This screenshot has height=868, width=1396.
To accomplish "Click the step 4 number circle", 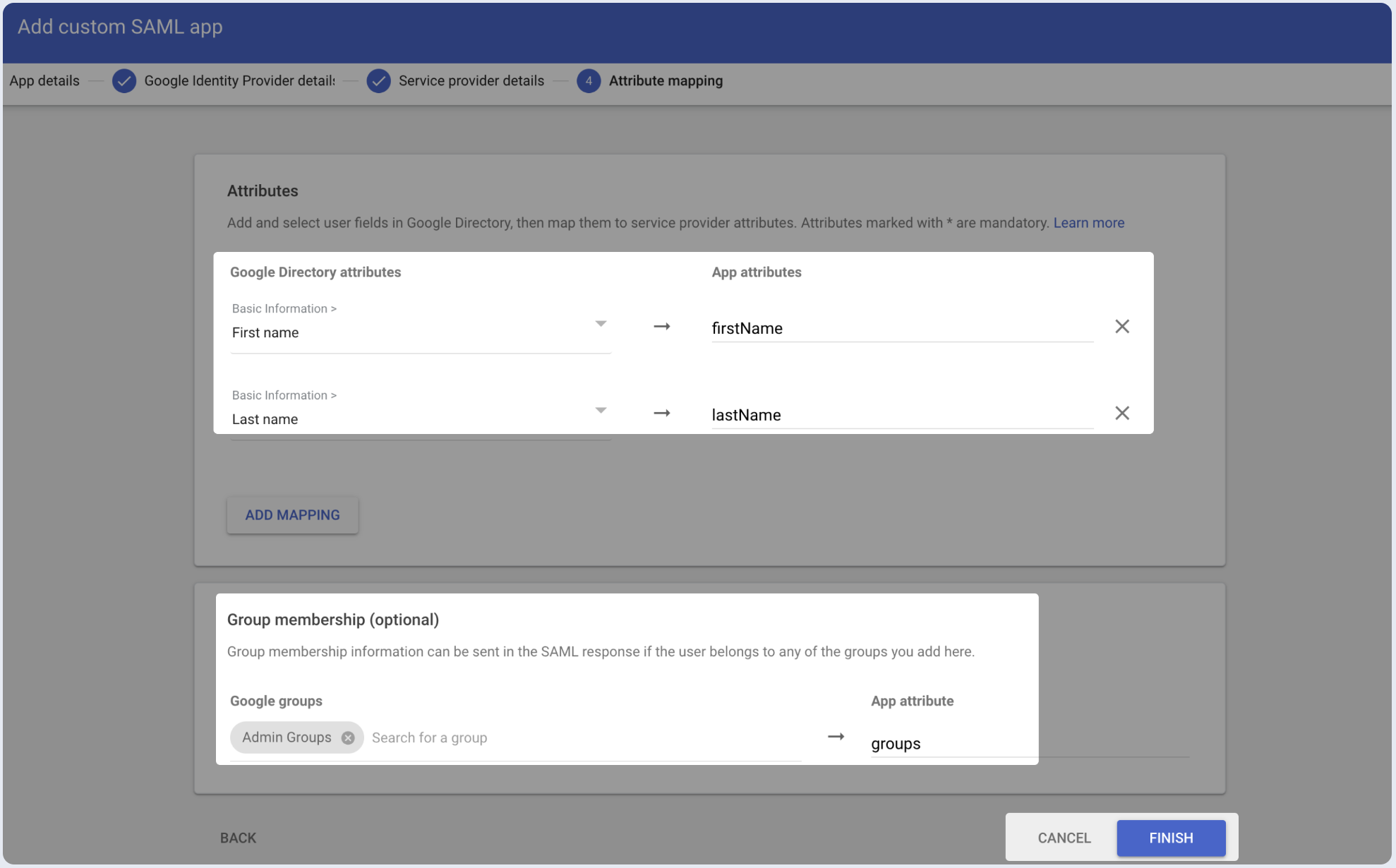I will (588, 81).
